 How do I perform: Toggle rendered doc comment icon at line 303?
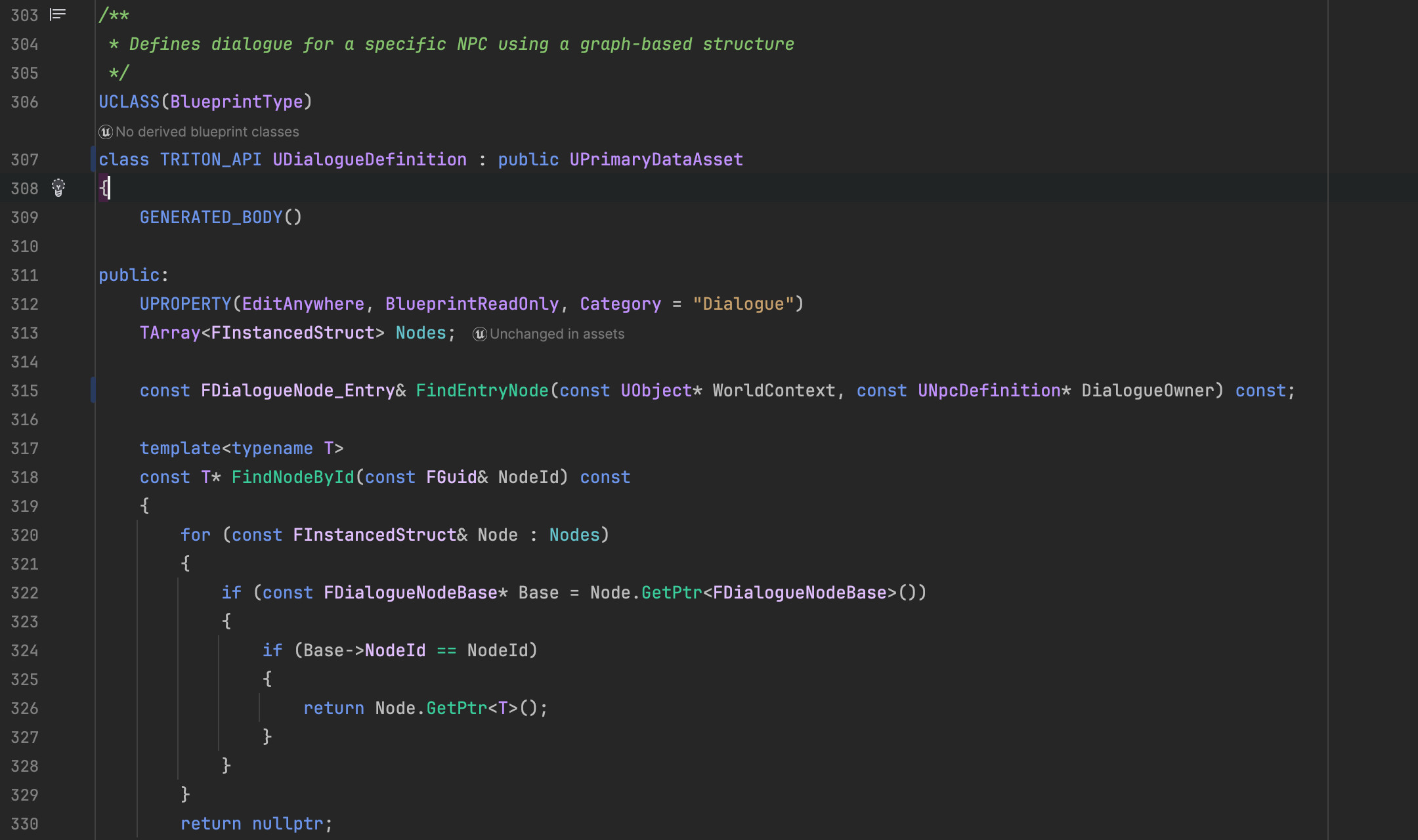coord(58,14)
